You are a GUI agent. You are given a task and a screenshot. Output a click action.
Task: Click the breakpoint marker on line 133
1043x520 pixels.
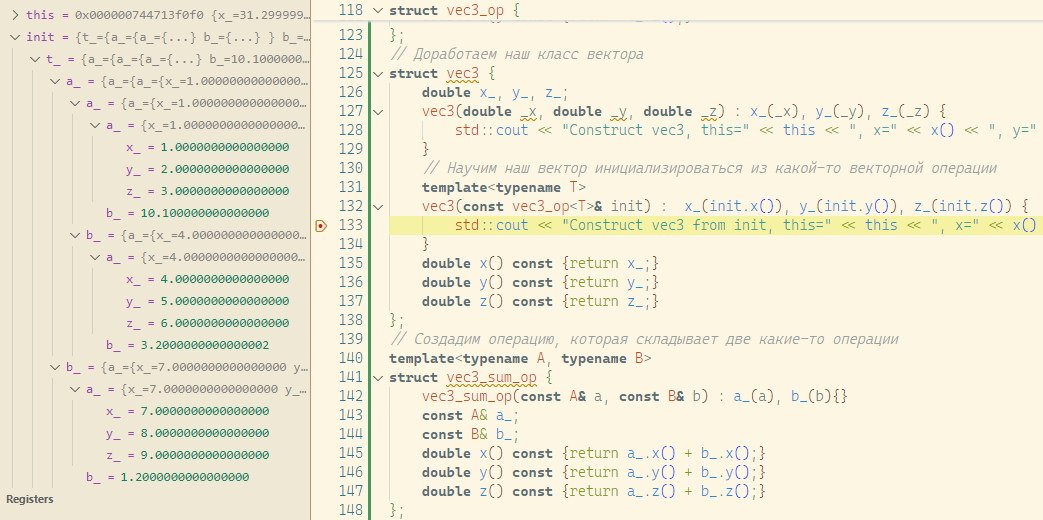(x=320, y=226)
